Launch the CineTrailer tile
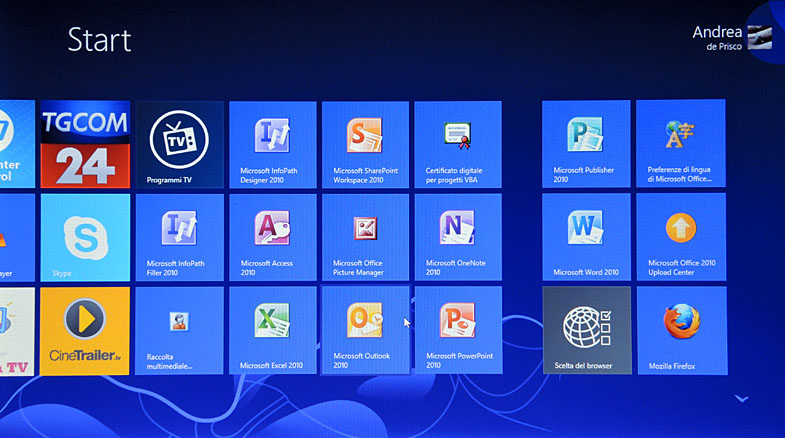The height and width of the screenshot is (438, 785). coord(85,331)
